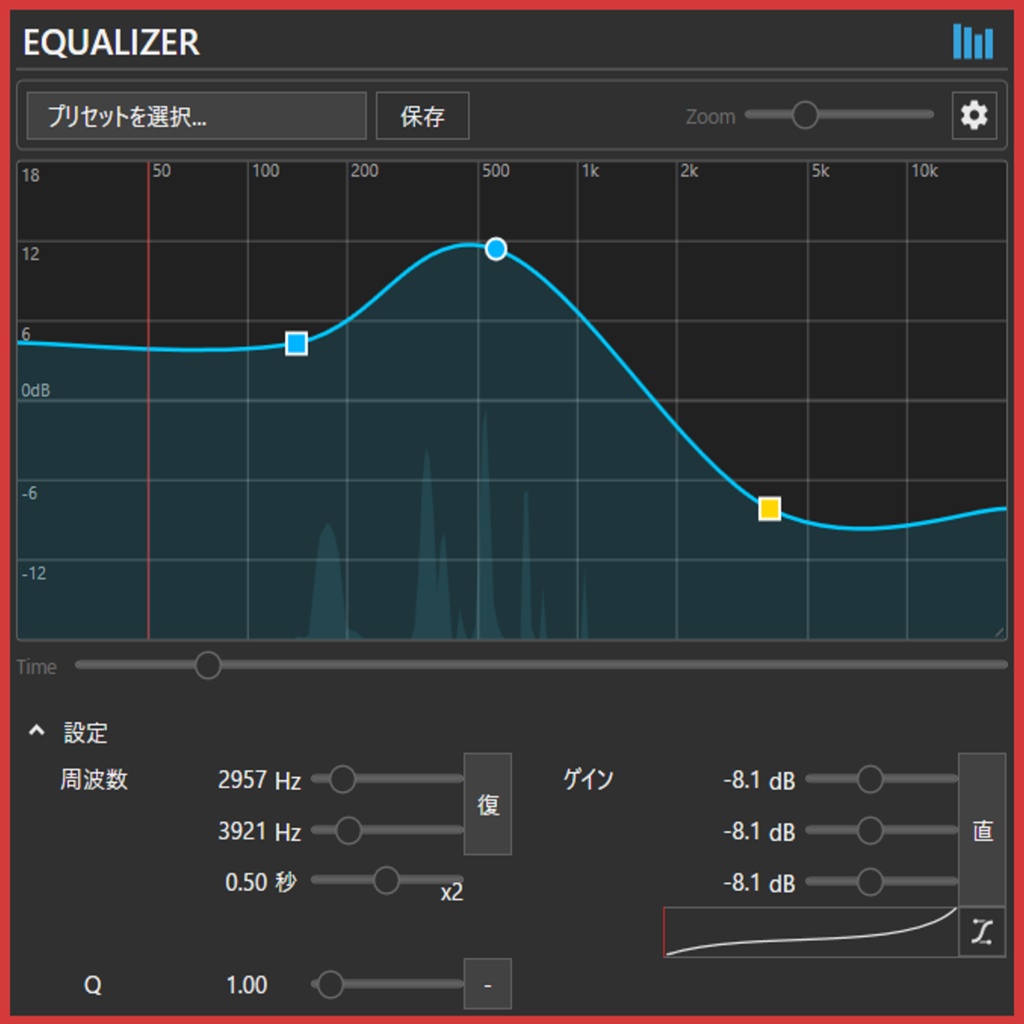Open the プリセットを選択 preset dropdown

pyautogui.click(x=196, y=115)
